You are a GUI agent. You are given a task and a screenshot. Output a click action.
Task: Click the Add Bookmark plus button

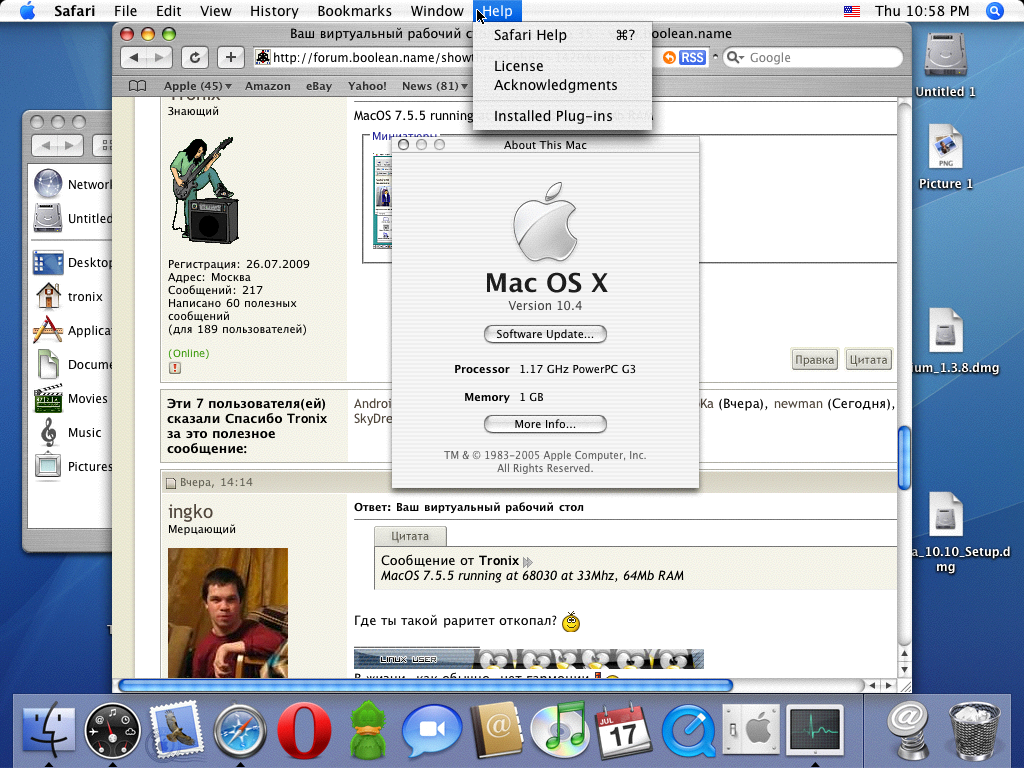(x=230, y=57)
